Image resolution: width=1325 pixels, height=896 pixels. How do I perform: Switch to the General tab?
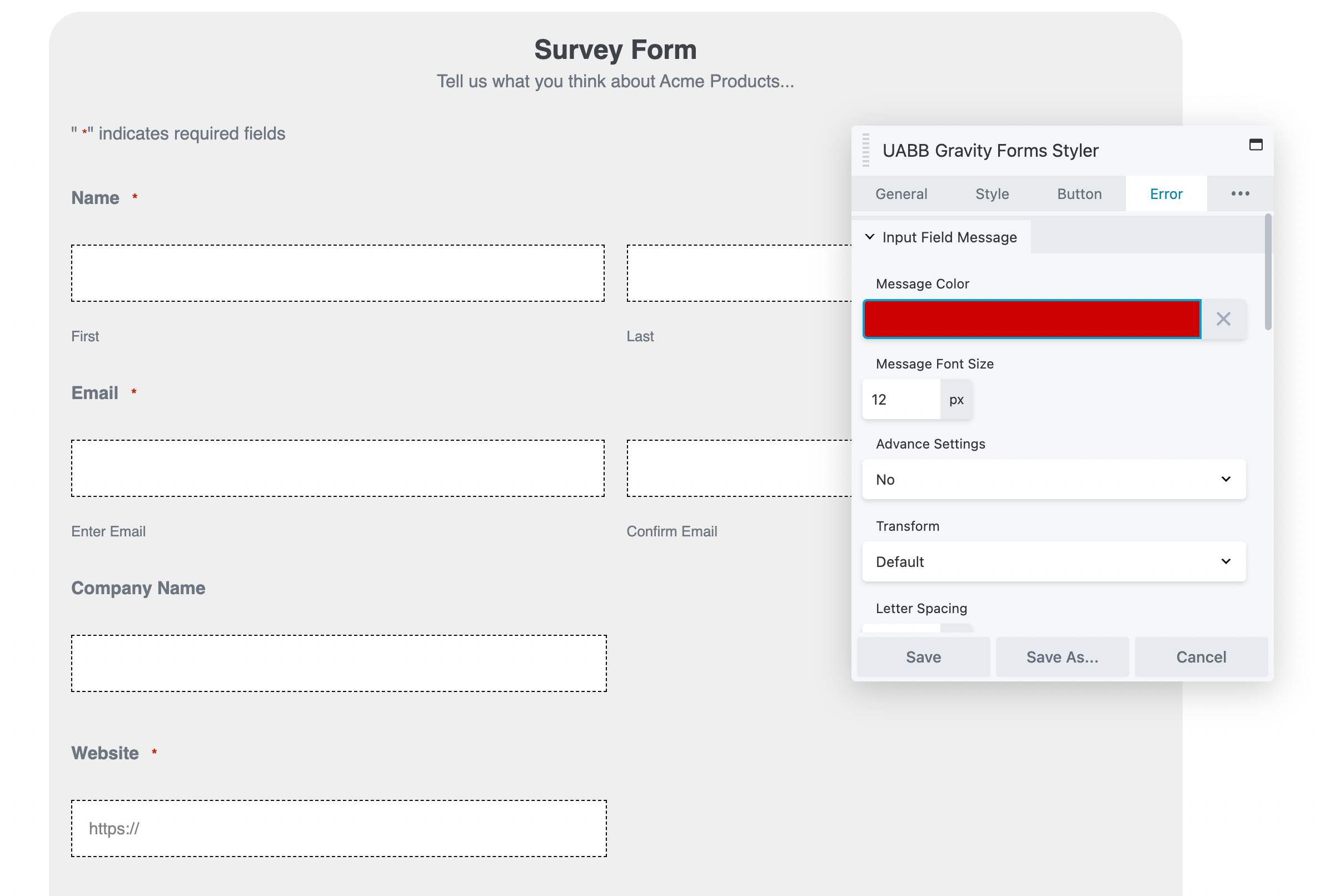[901, 193]
